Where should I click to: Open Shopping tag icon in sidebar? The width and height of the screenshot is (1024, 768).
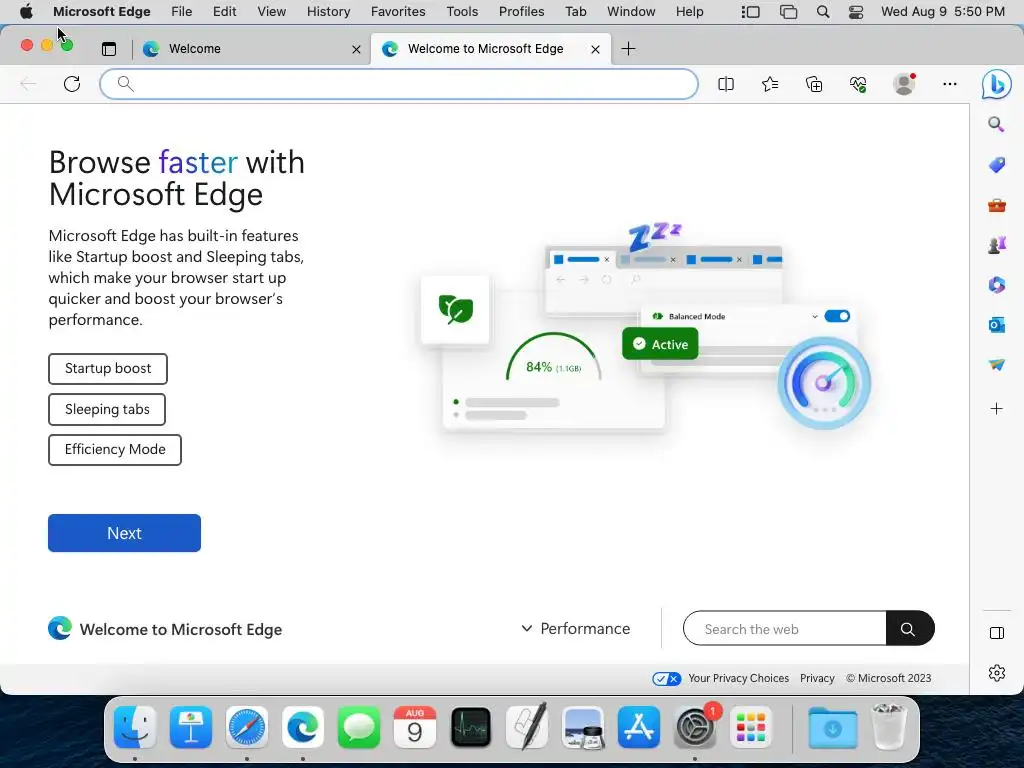997,165
